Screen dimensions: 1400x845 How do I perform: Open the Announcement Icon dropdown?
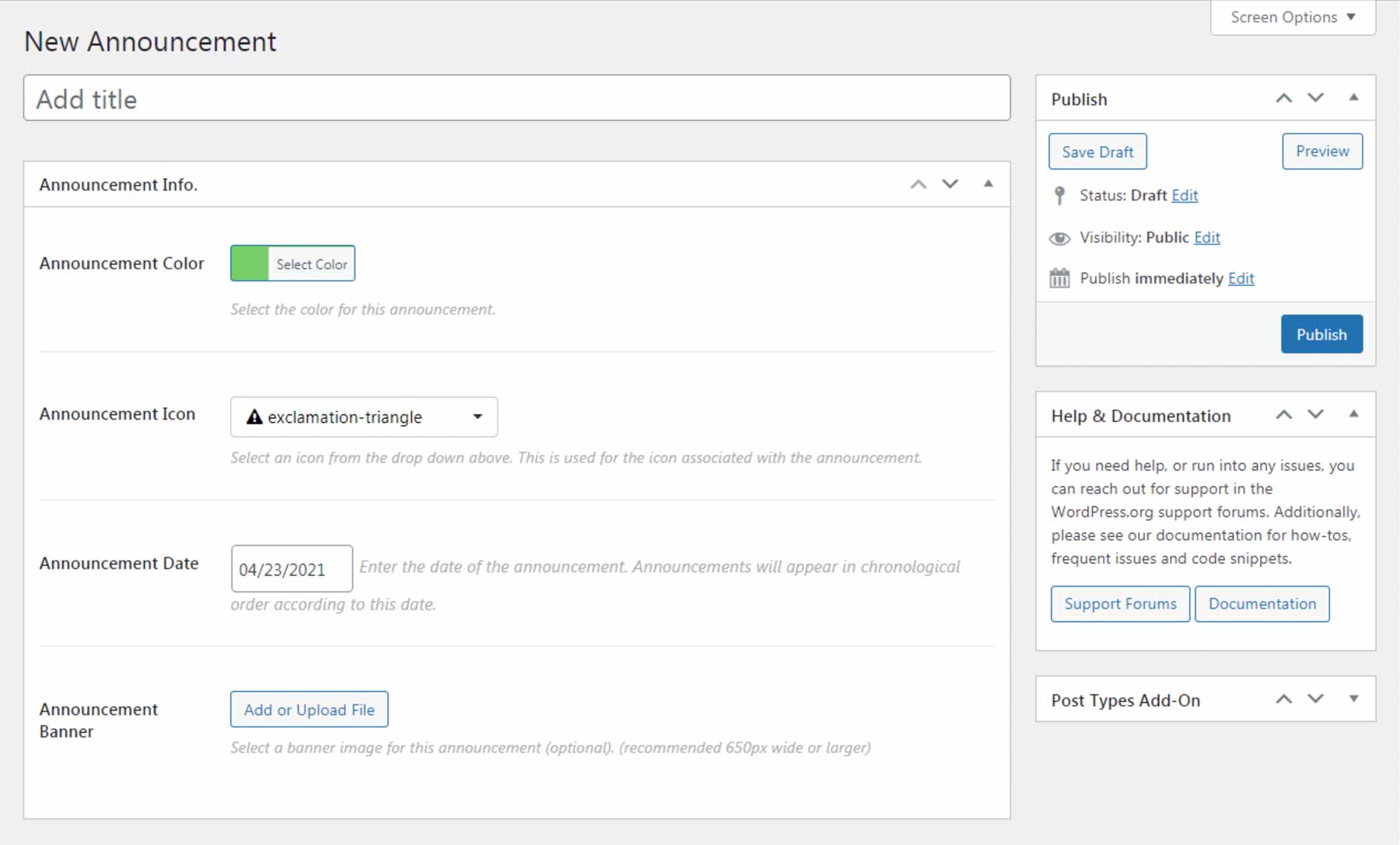click(x=477, y=417)
